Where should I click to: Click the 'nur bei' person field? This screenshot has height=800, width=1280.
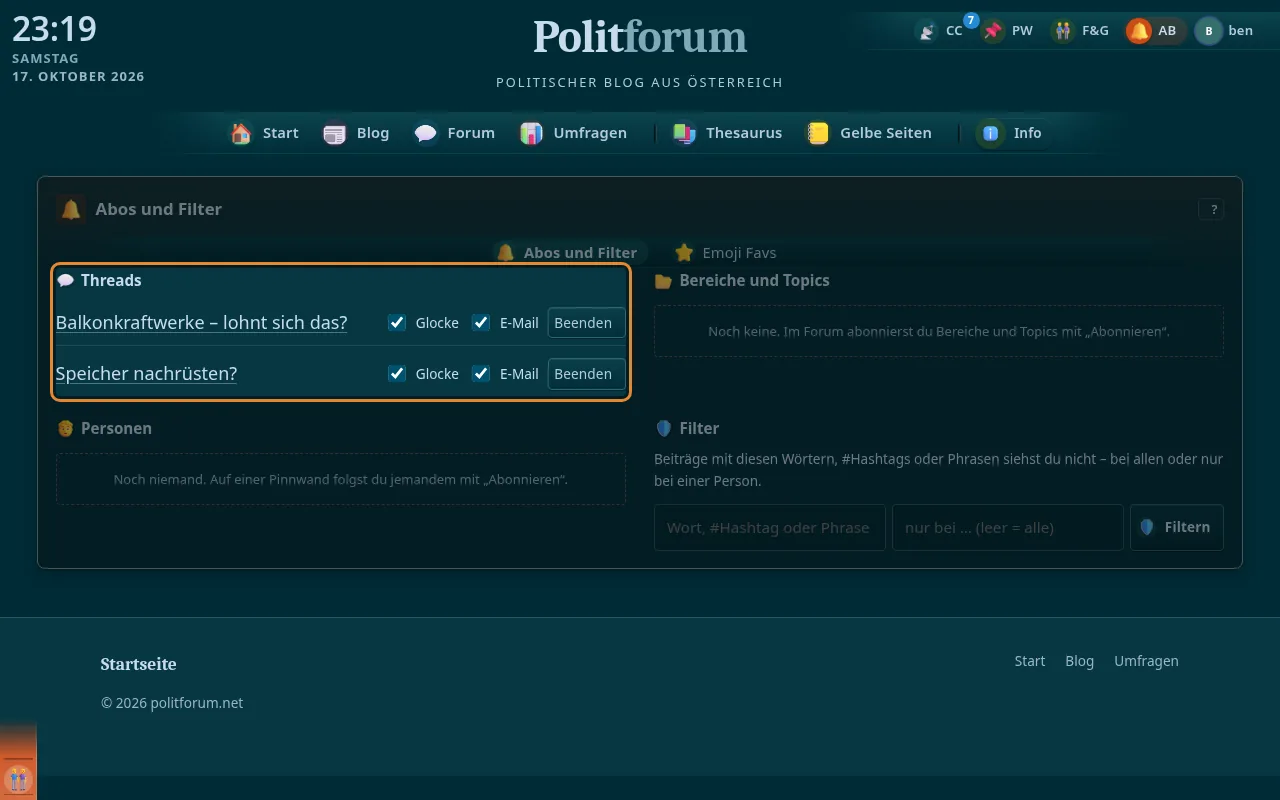click(1007, 527)
